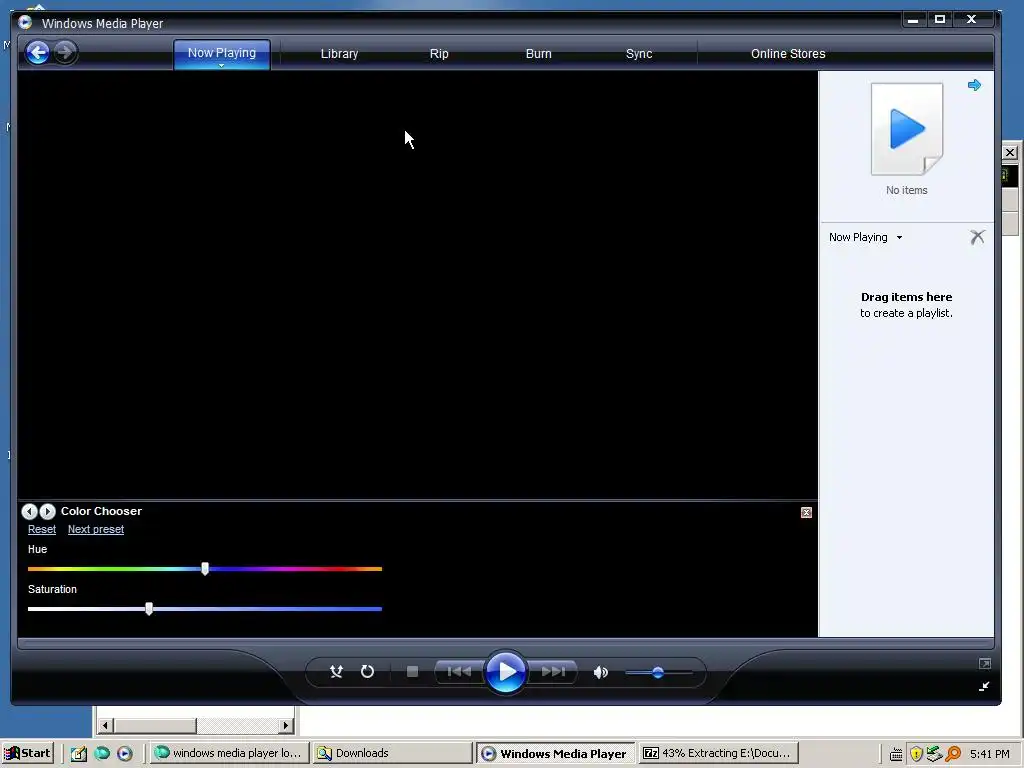Click the Next track button

pos(553,671)
